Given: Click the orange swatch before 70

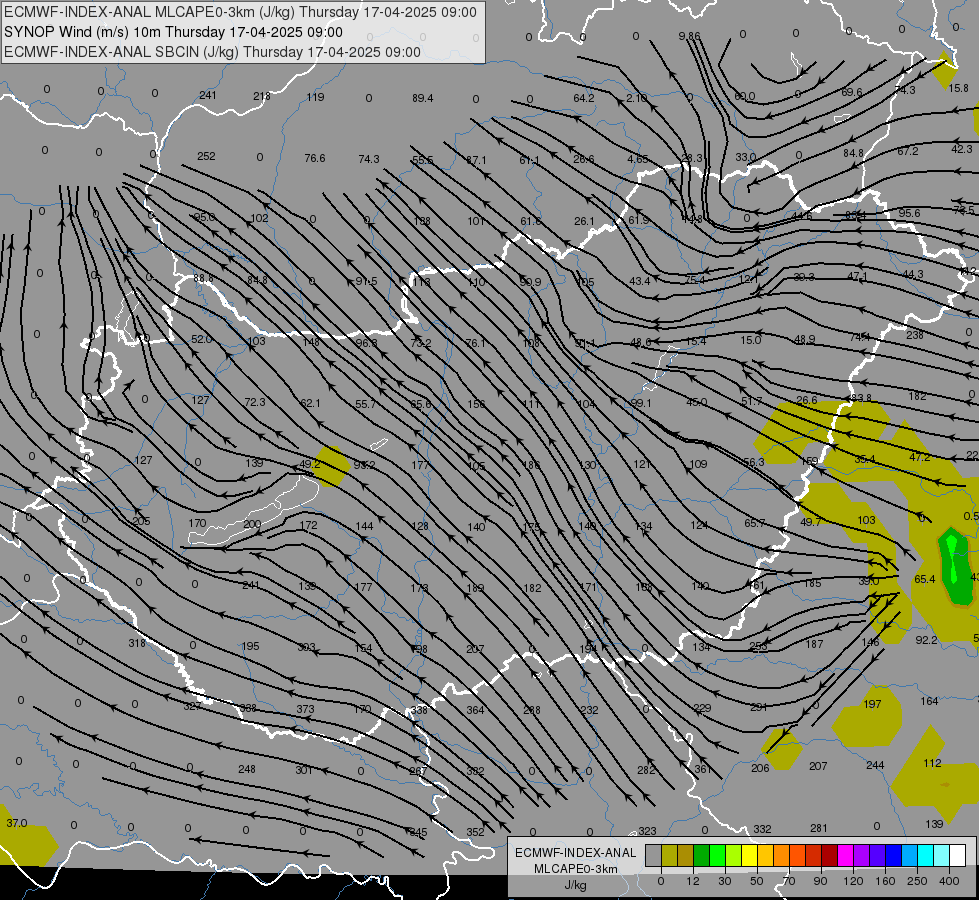Looking at the screenshot, I should [781, 855].
